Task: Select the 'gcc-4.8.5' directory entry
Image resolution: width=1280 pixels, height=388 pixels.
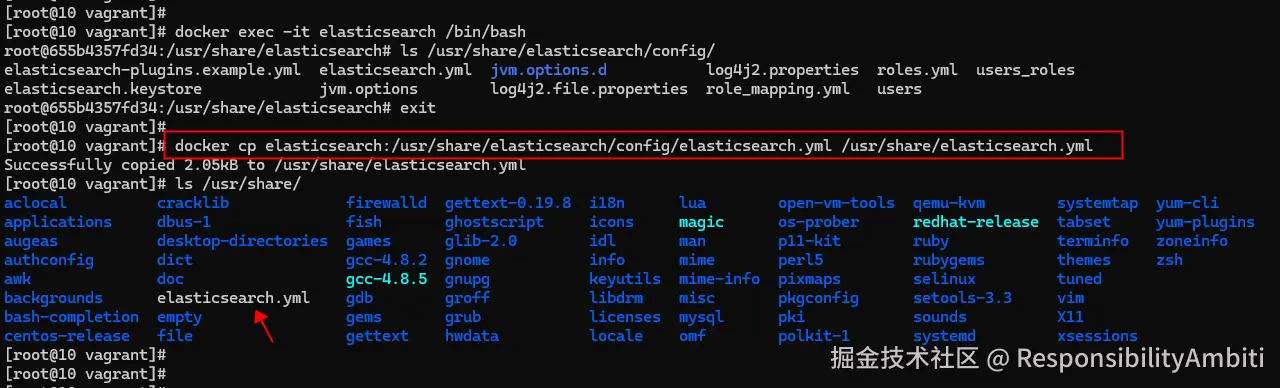Action: (x=386, y=279)
